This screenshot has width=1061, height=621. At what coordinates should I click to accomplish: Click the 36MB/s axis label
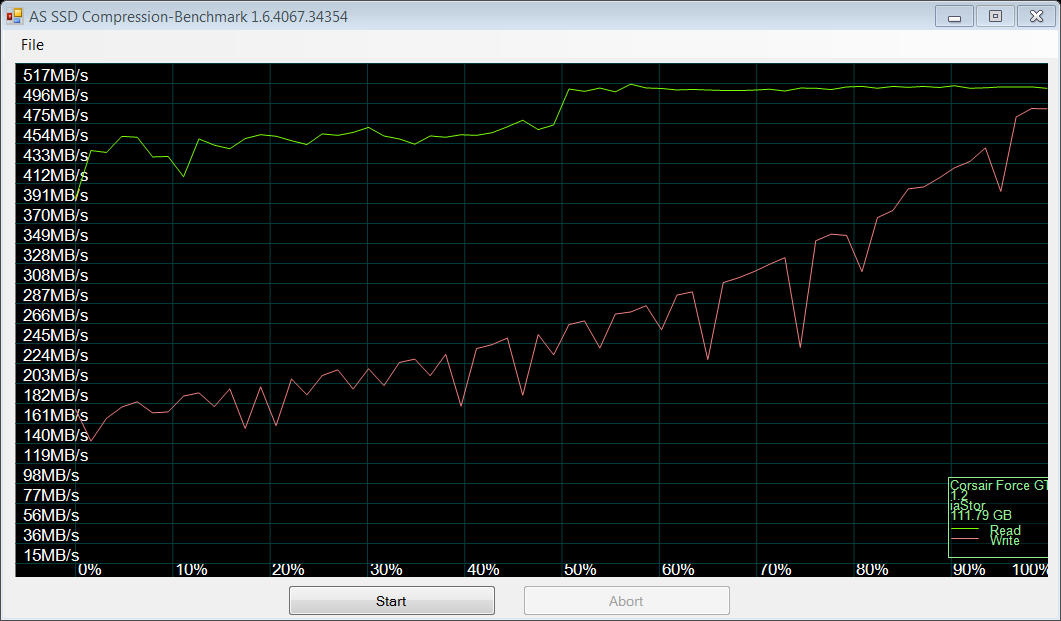pos(51,535)
